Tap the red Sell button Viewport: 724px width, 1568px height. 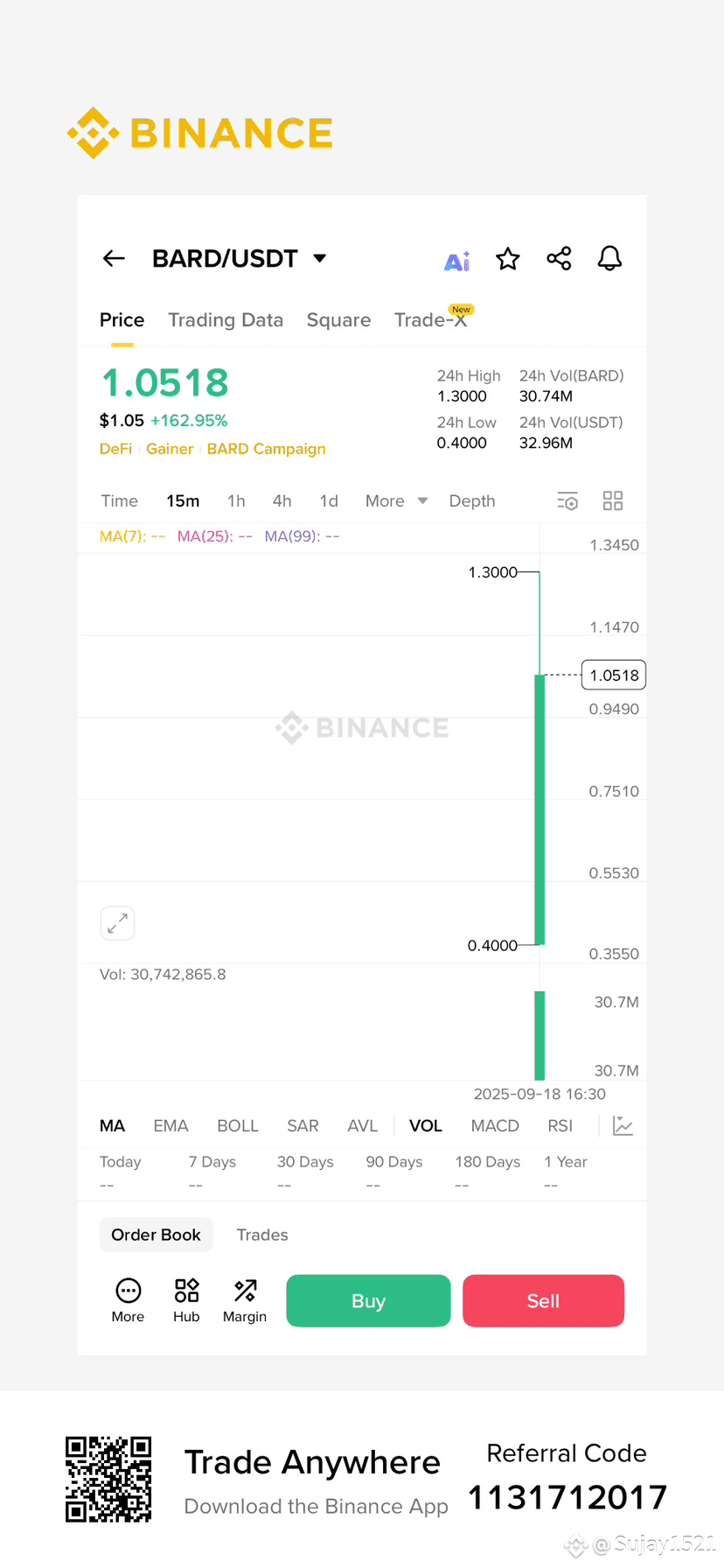(x=543, y=1301)
